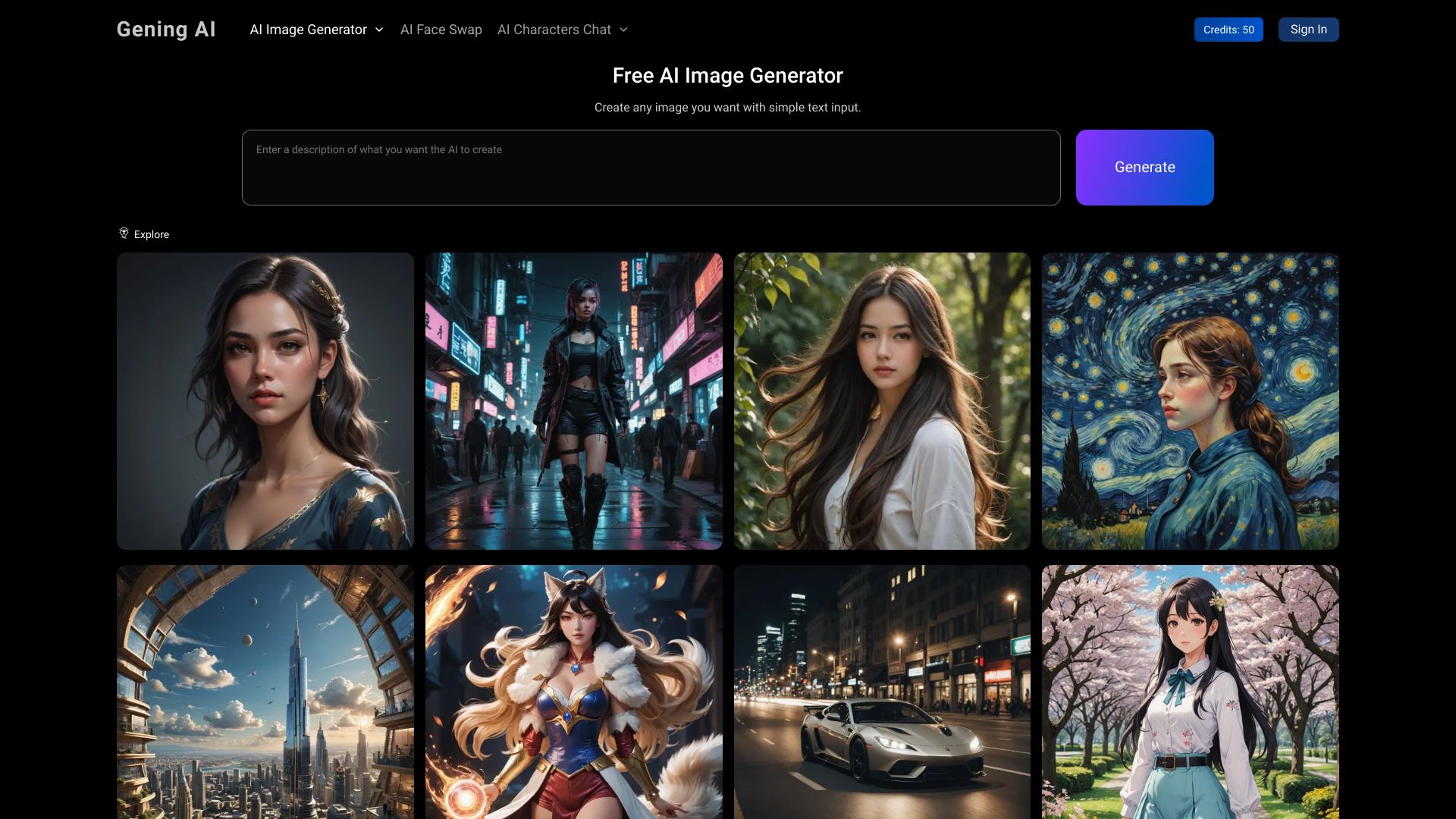1456x819 pixels.
Task: Open the woman with gold hairpiece portrait
Action: (265, 401)
